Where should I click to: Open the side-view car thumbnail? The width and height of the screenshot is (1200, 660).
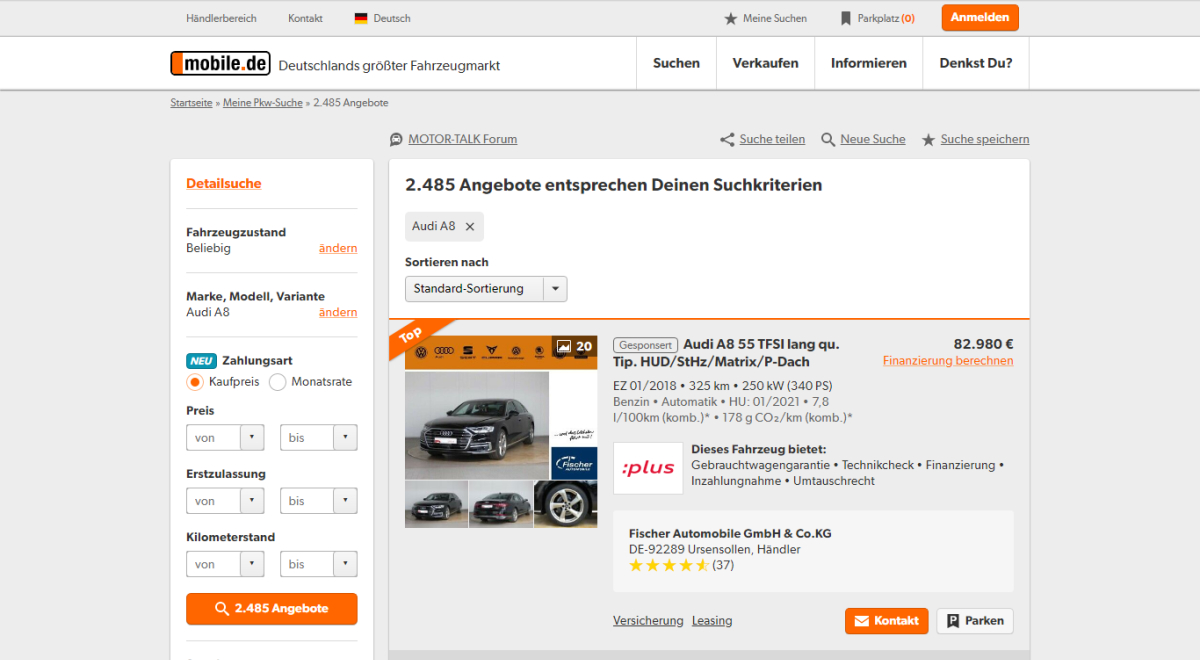tap(501, 504)
